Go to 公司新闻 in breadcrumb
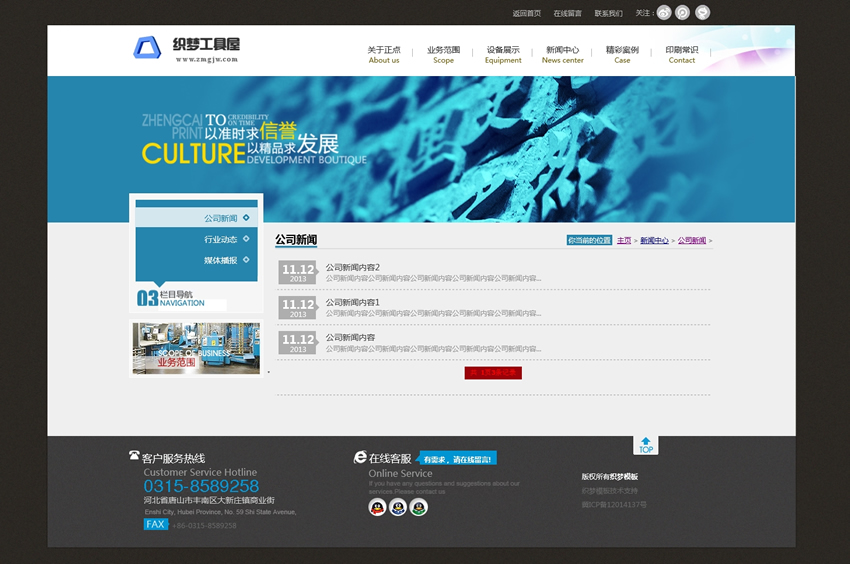This screenshot has width=850, height=564. click(692, 240)
